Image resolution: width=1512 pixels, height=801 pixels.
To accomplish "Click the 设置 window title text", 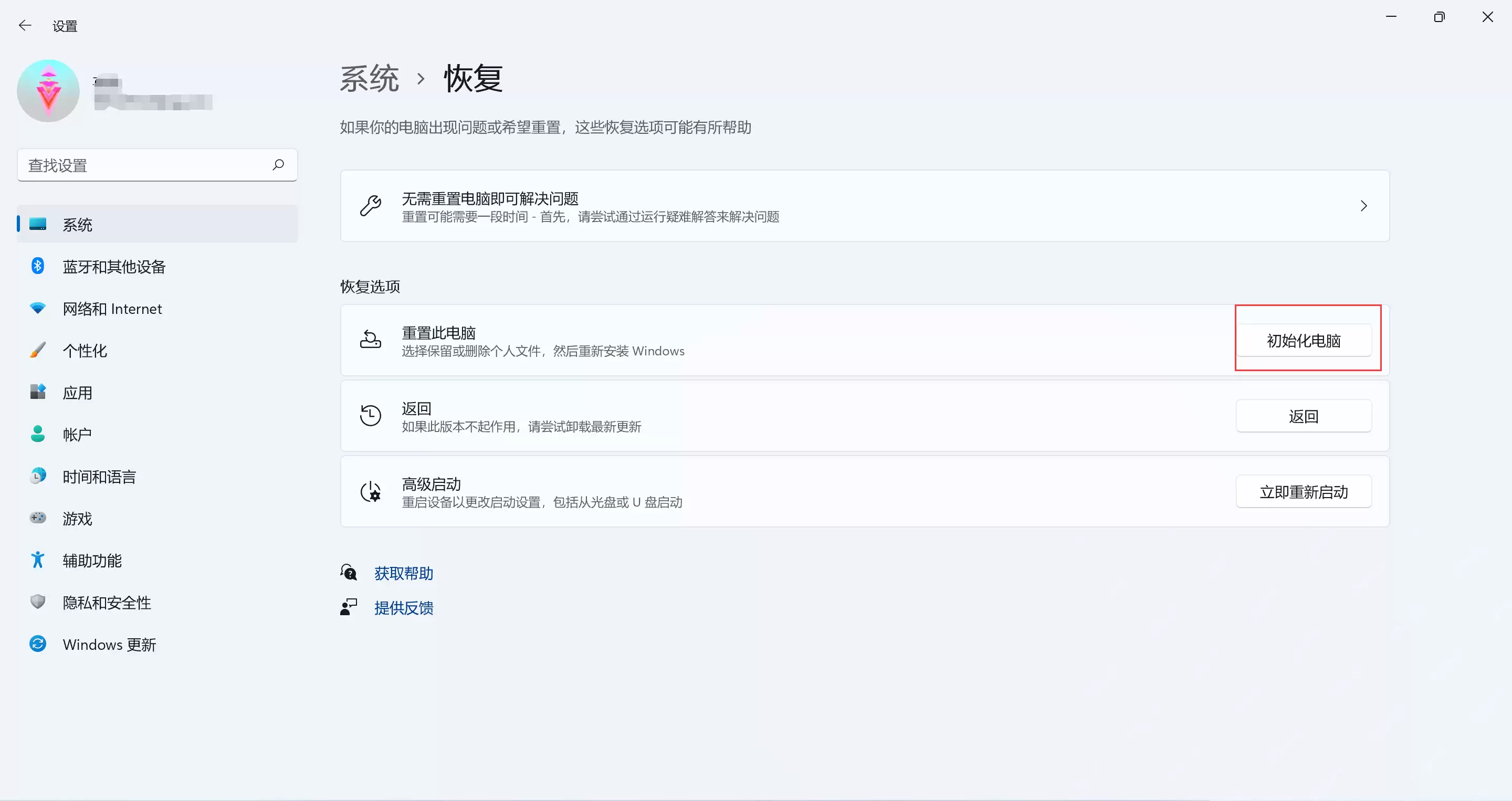I will click(65, 26).
